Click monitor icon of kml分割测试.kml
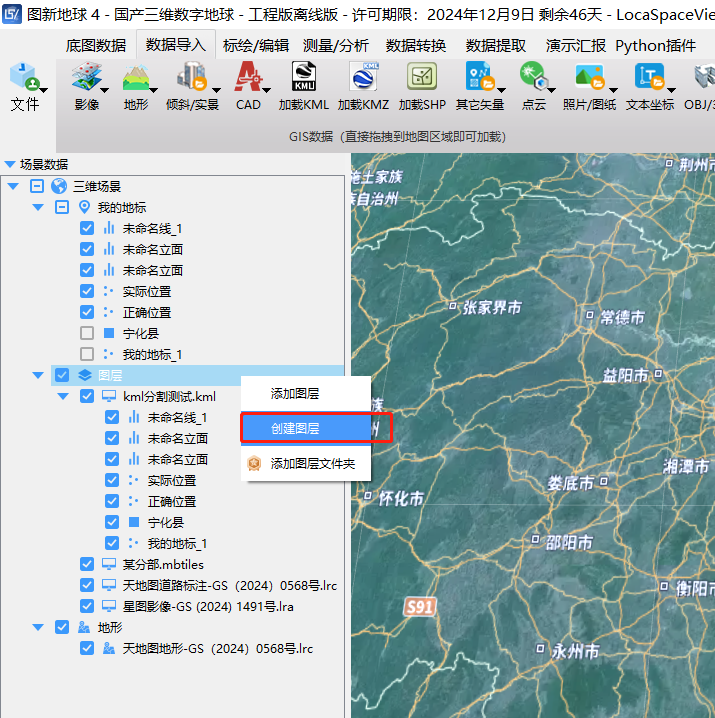 pos(109,396)
